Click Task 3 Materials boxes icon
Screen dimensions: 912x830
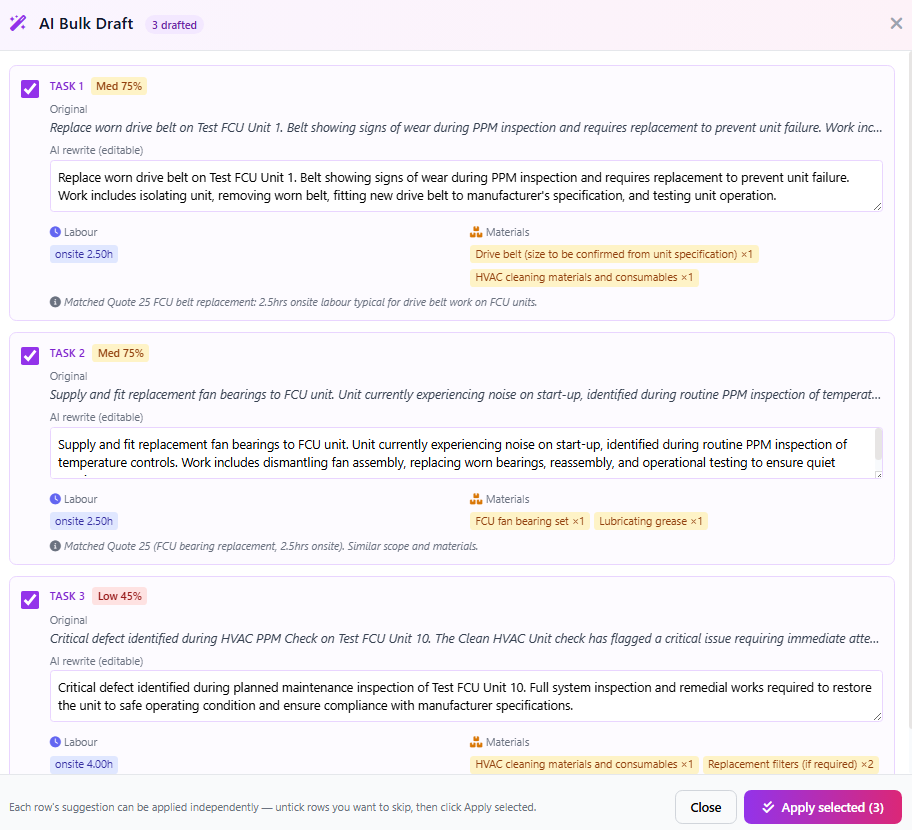tap(476, 742)
